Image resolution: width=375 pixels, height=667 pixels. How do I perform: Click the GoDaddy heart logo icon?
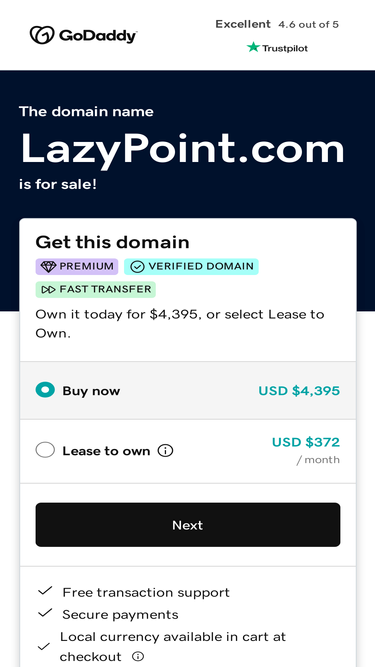(42, 35)
